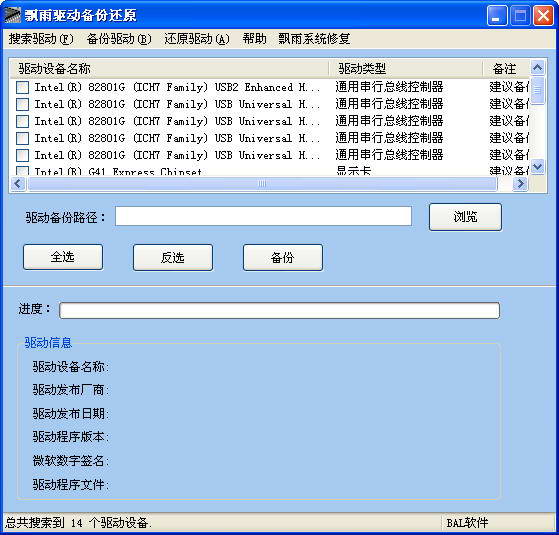Screen dimensions: 559x535
Task: Click the 备注 column header
Action: click(x=506, y=68)
